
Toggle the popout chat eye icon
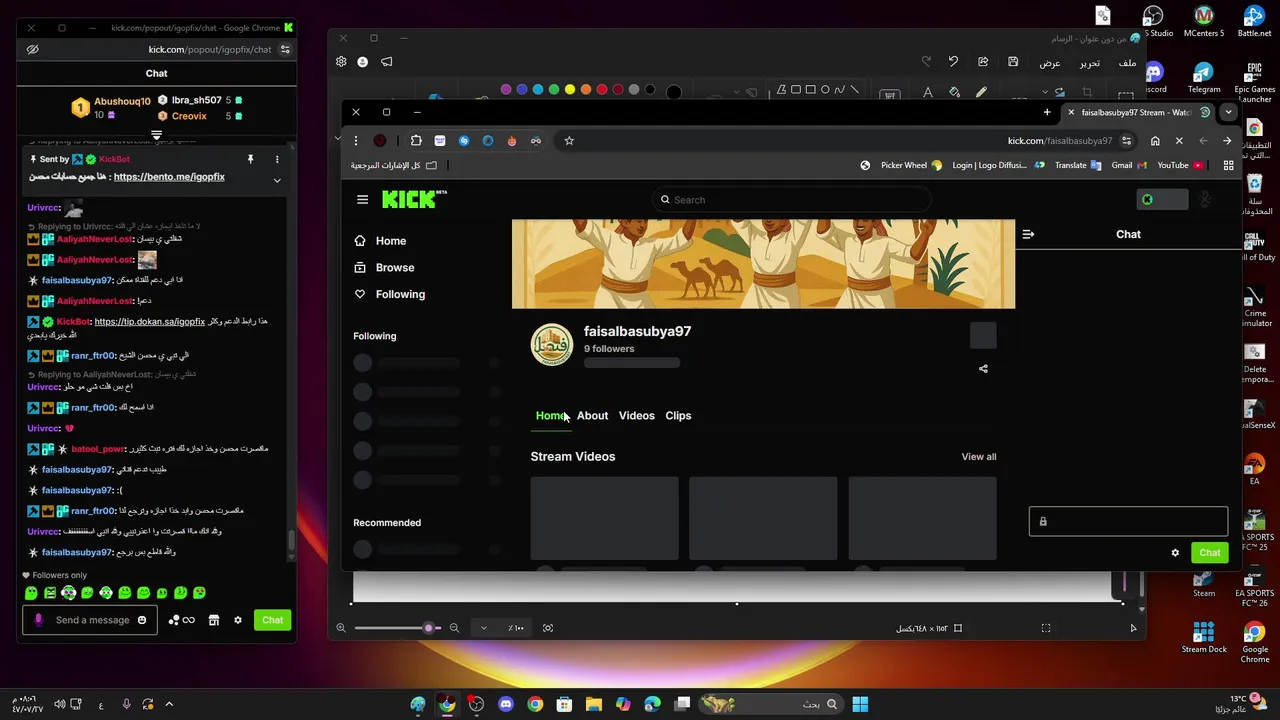[33, 50]
